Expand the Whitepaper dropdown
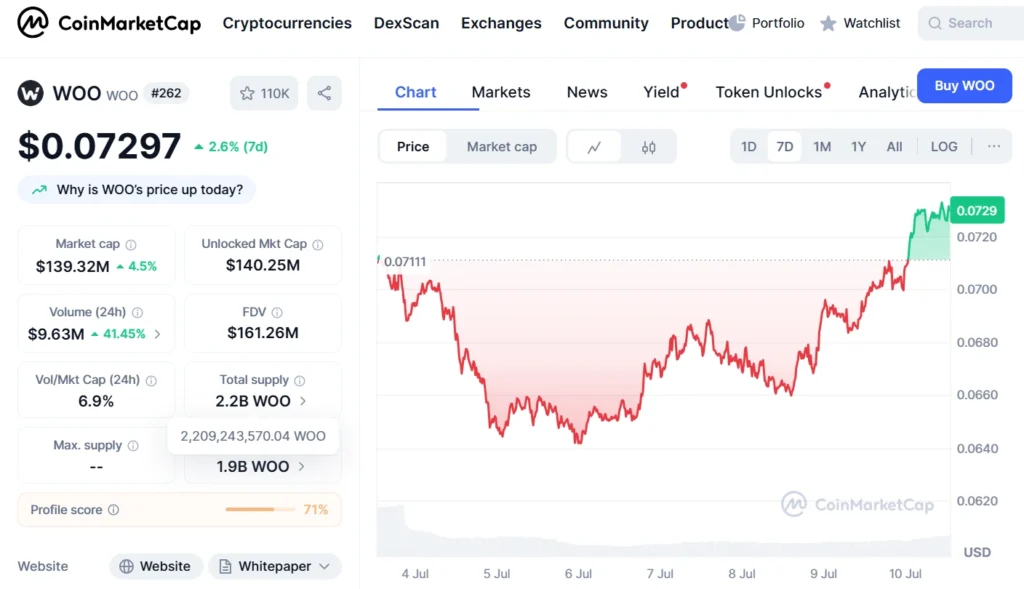This screenshot has height=589, width=1024. 274,566
